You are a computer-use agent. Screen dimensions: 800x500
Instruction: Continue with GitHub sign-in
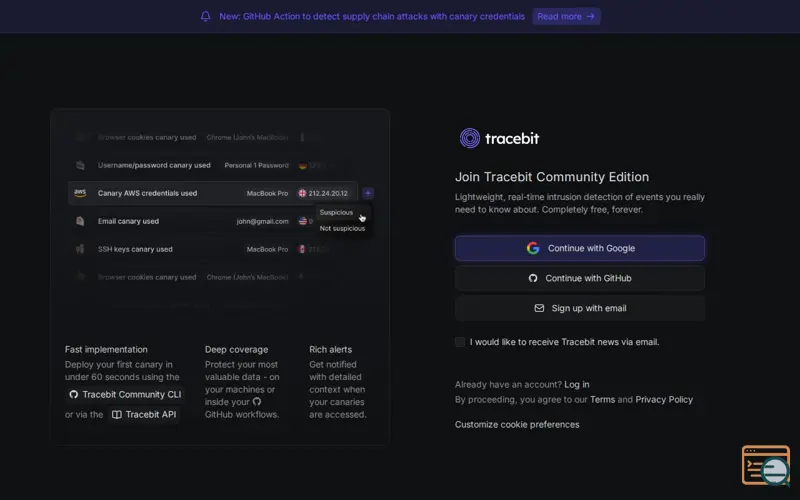tap(580, 278)
